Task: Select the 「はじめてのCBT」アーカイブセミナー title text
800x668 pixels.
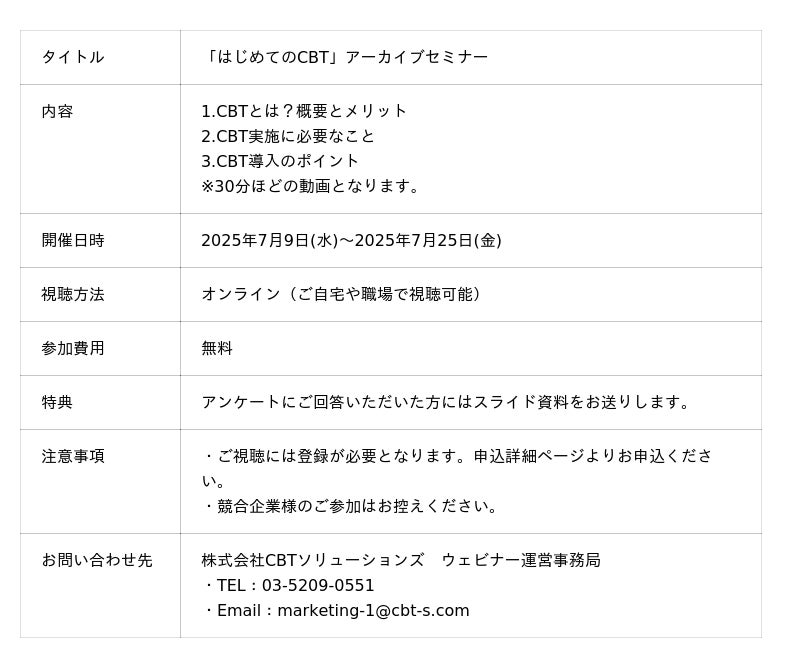Action: click(x=345, y=57)
